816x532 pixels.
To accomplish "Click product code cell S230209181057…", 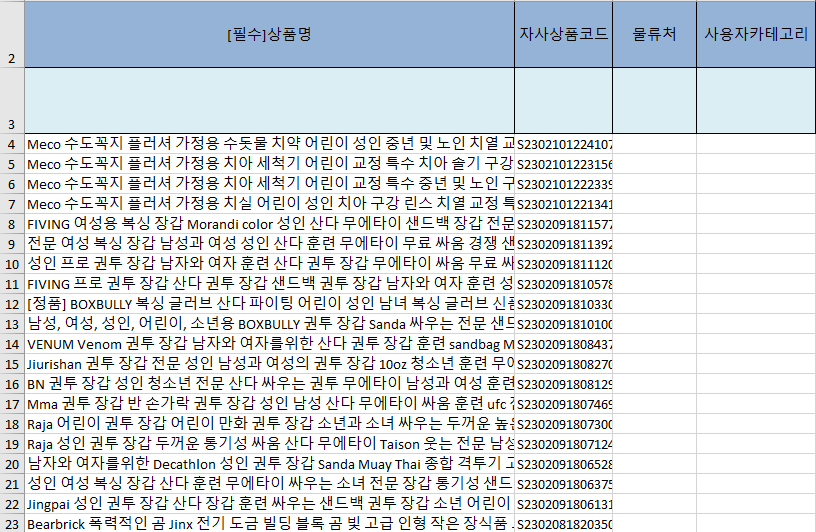I will pos(564,284).
